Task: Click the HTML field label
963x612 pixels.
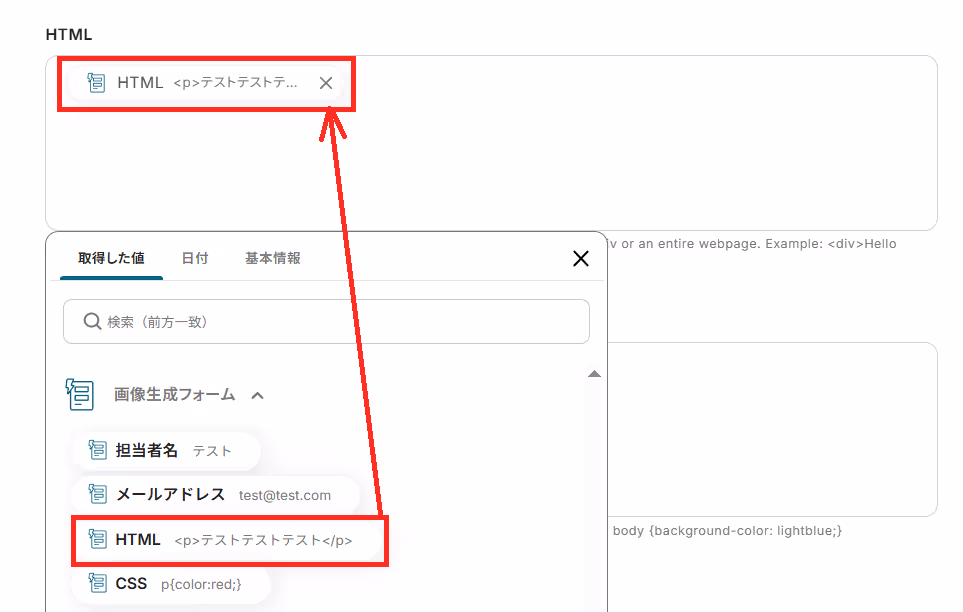Action: [69, 34]
